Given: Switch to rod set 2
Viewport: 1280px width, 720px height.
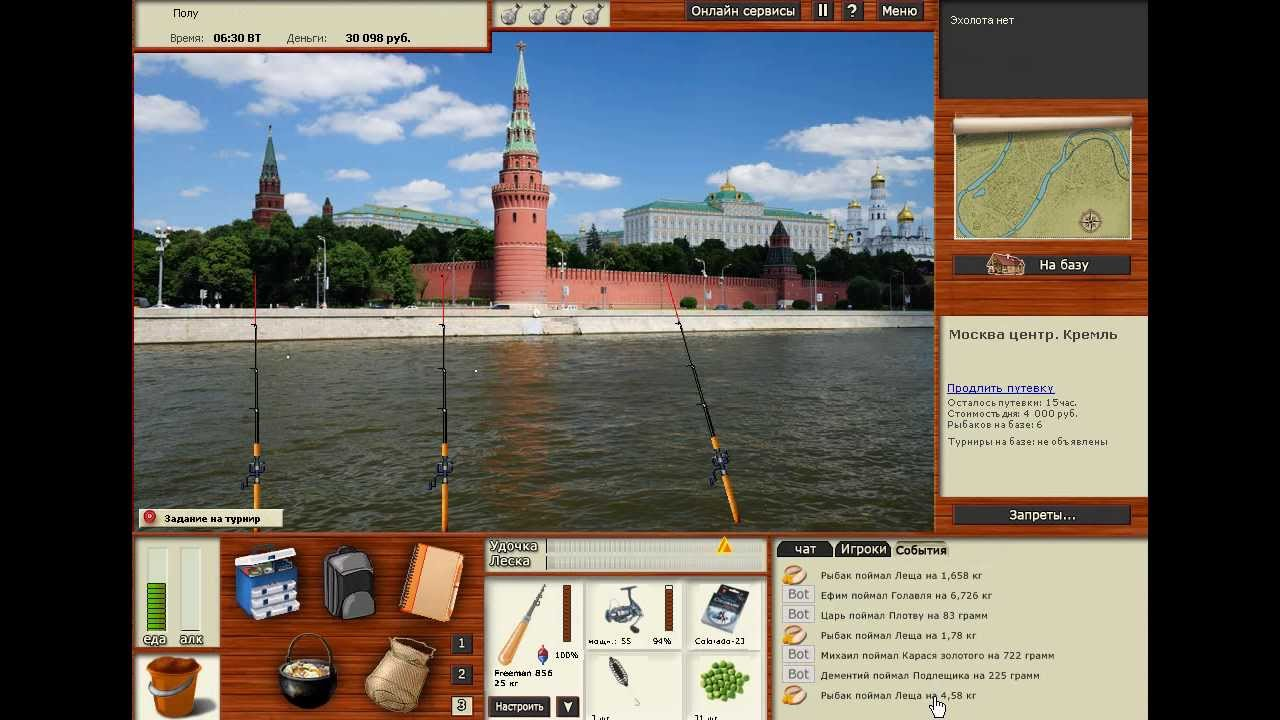Looking at the screenshot, I should pos(461,675).
